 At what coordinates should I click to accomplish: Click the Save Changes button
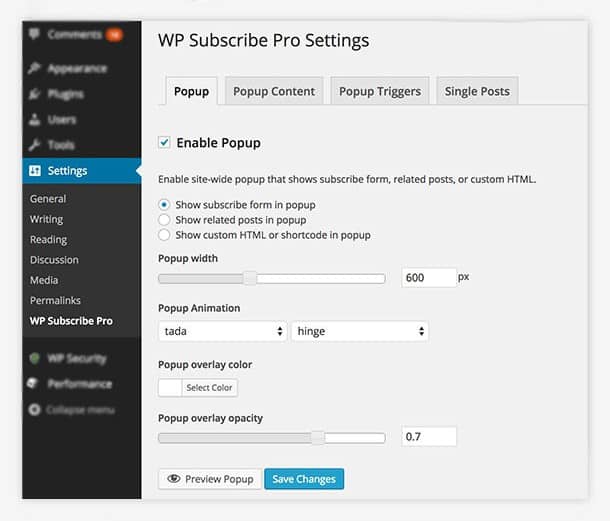click(x=304, y=479)
